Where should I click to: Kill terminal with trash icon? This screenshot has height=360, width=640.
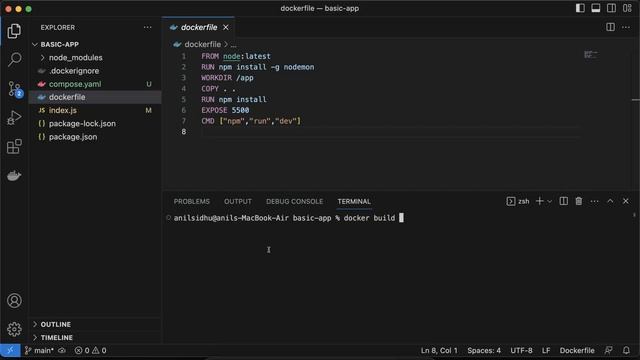click(579, 201)
